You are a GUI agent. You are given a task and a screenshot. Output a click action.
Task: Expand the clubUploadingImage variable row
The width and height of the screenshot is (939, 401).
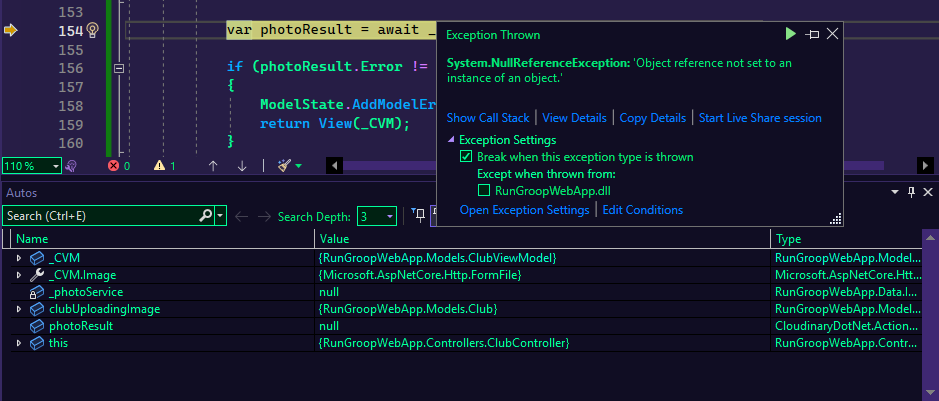(x=19, y=309)
